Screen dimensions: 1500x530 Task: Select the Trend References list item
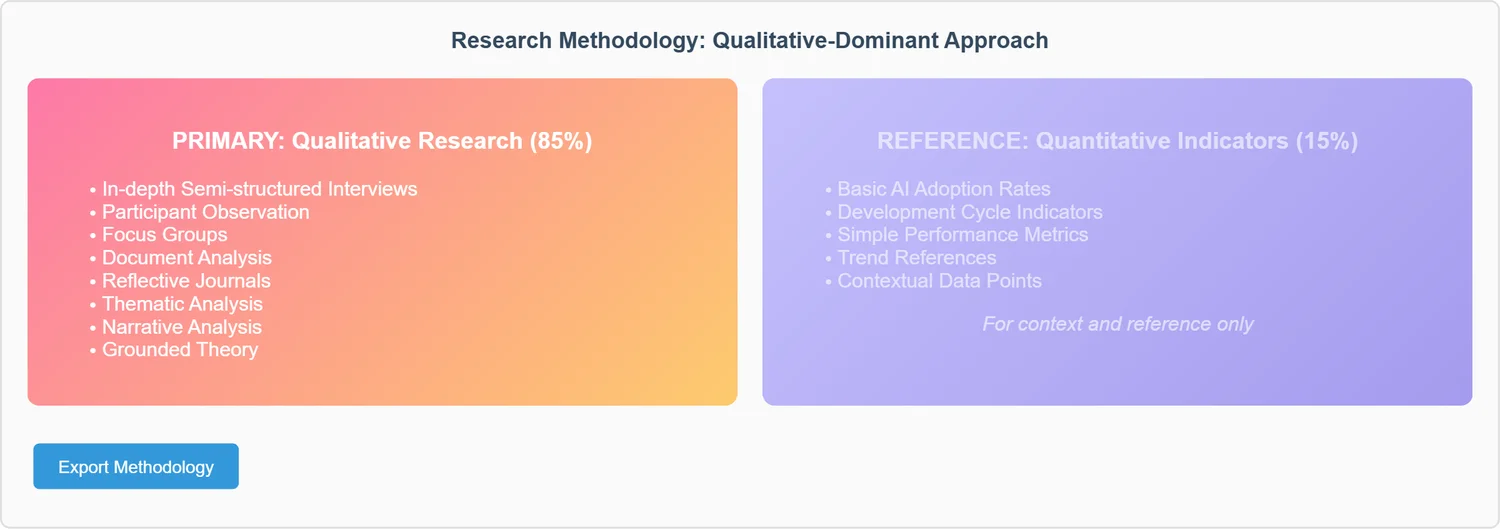[x=916, y=258]
